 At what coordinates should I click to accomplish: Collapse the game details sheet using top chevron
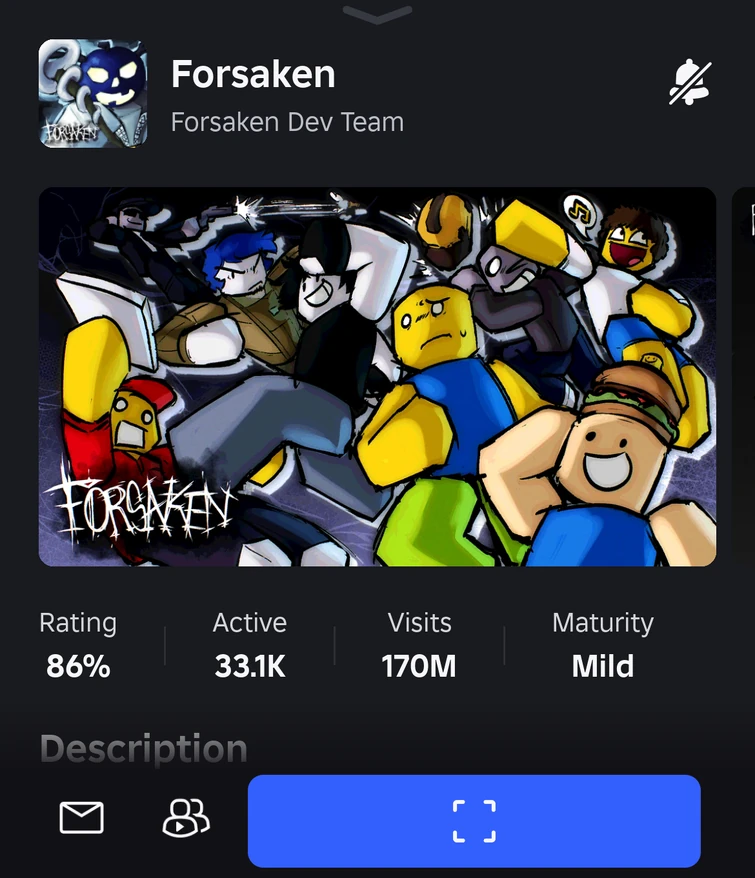pos(377,14)
